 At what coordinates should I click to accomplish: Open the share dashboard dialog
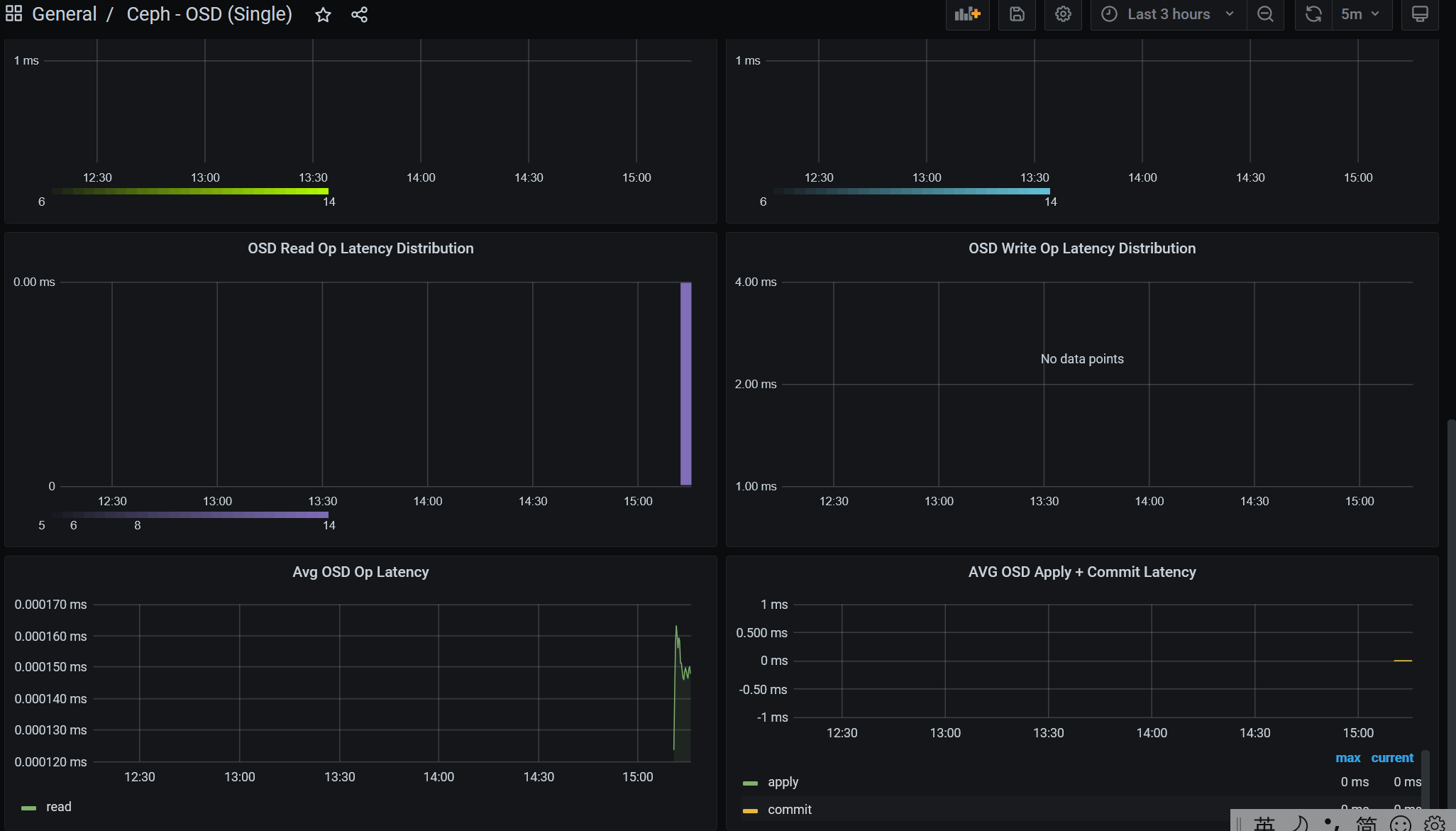pyautogui.click(x=359, y=15)
